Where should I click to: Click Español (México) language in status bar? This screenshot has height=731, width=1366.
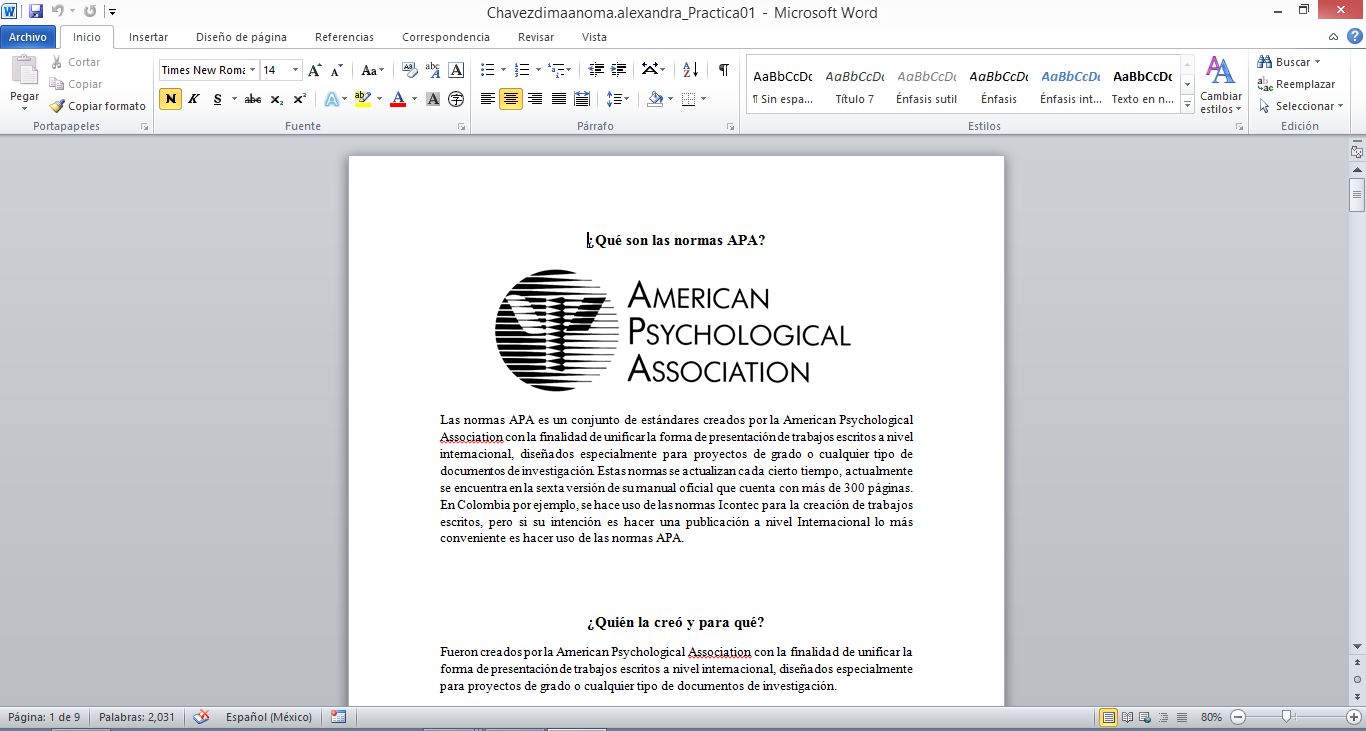coord(268,717)
